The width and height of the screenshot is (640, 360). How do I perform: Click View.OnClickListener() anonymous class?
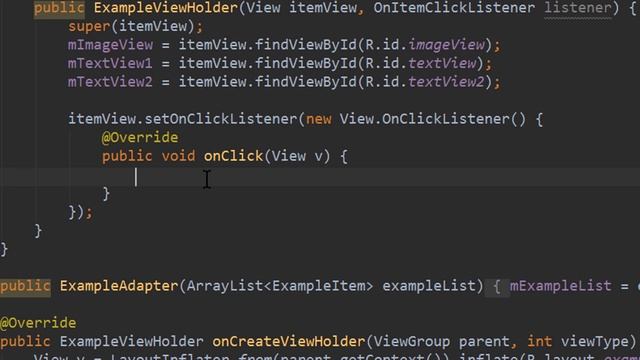click(x=433, y=119)
